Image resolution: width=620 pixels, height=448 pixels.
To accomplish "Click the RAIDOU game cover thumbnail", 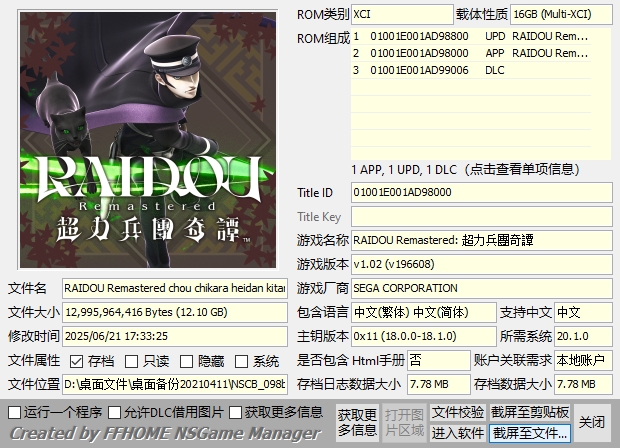I will pos(148,140).
